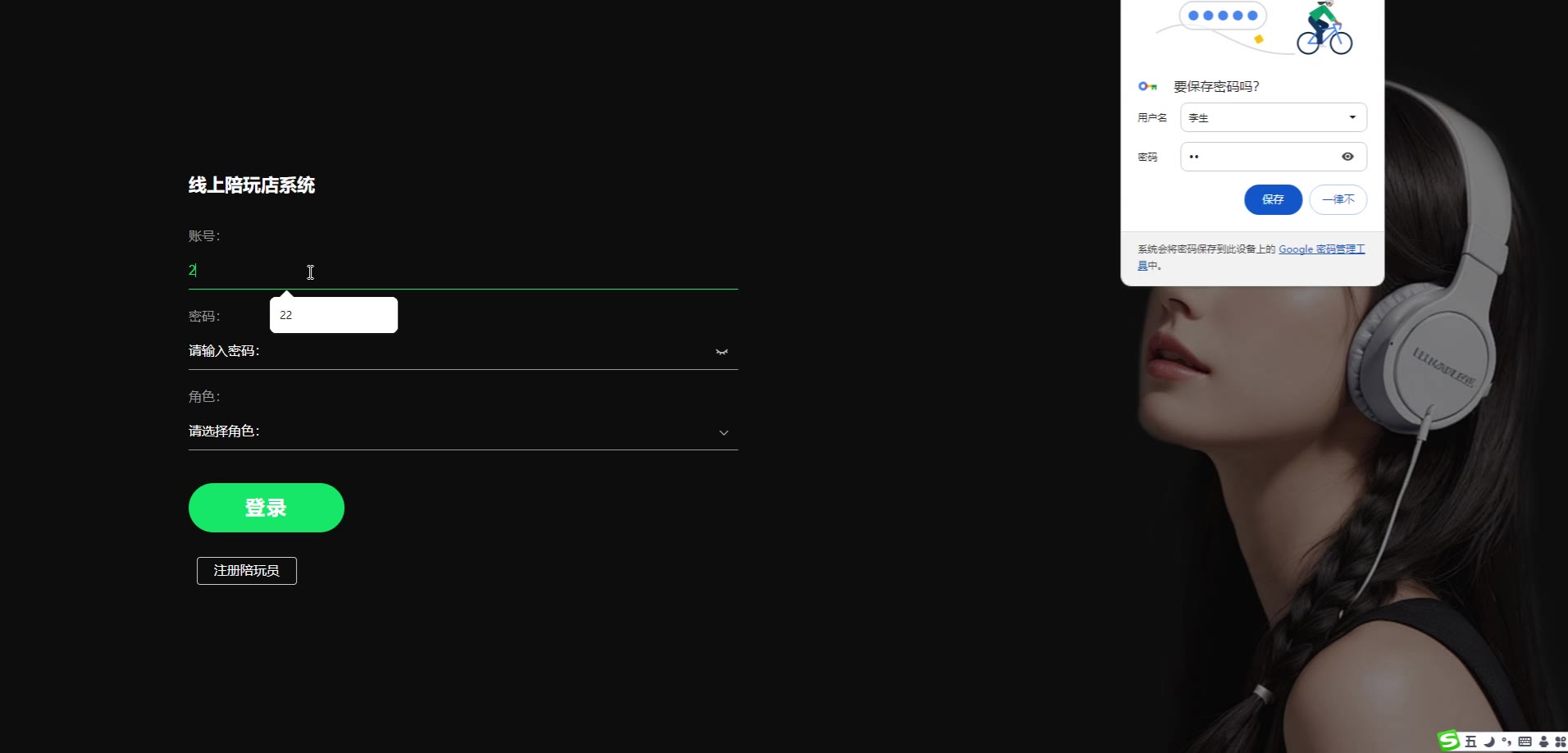Open the 用户名 dropdown in save dialog
The width and height of the screenshot is (1568, 753).
coord(1273,117)
